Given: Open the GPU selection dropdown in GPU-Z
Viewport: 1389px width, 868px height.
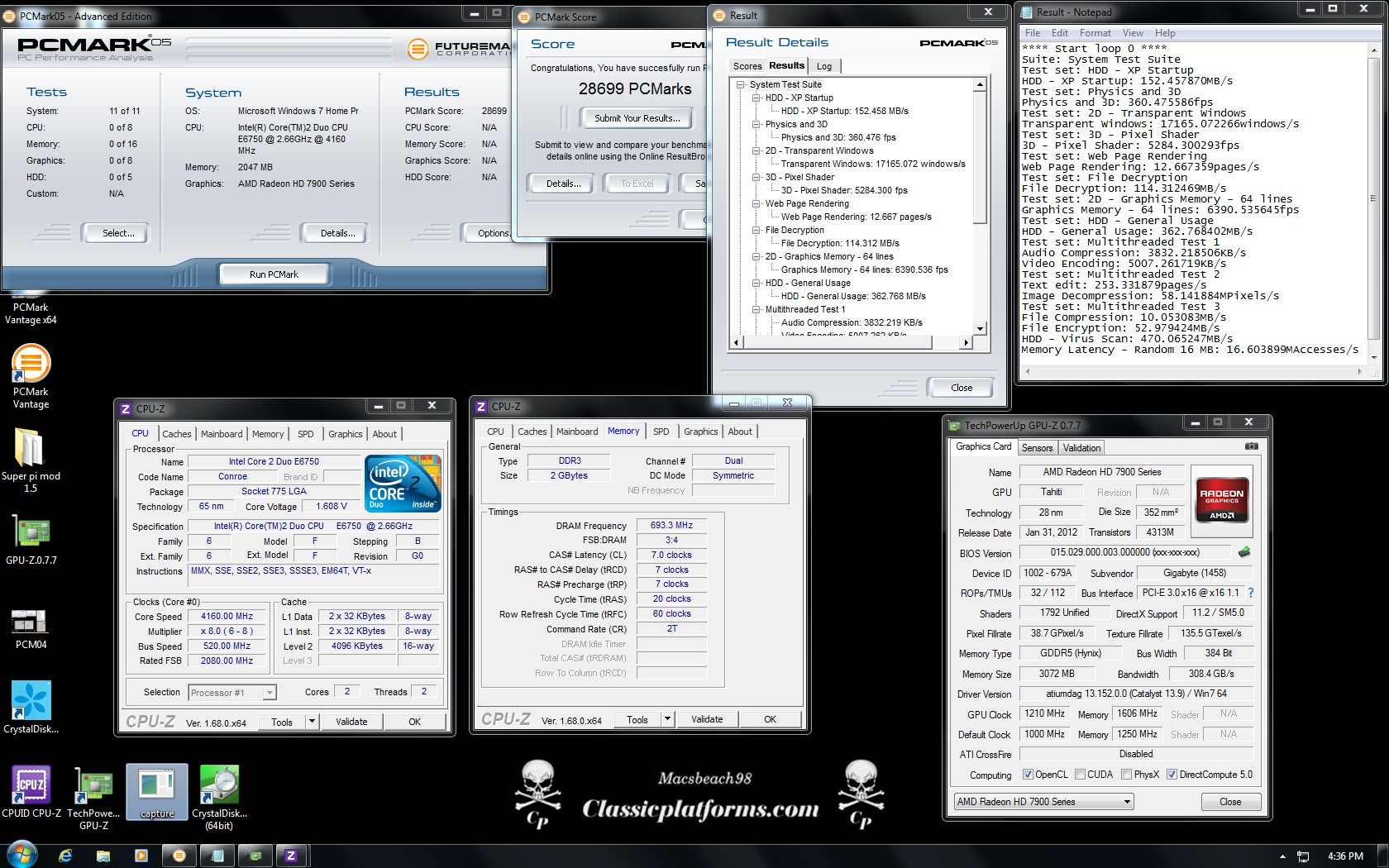Looking at the screenshot, I should [x=1043, y=802].
